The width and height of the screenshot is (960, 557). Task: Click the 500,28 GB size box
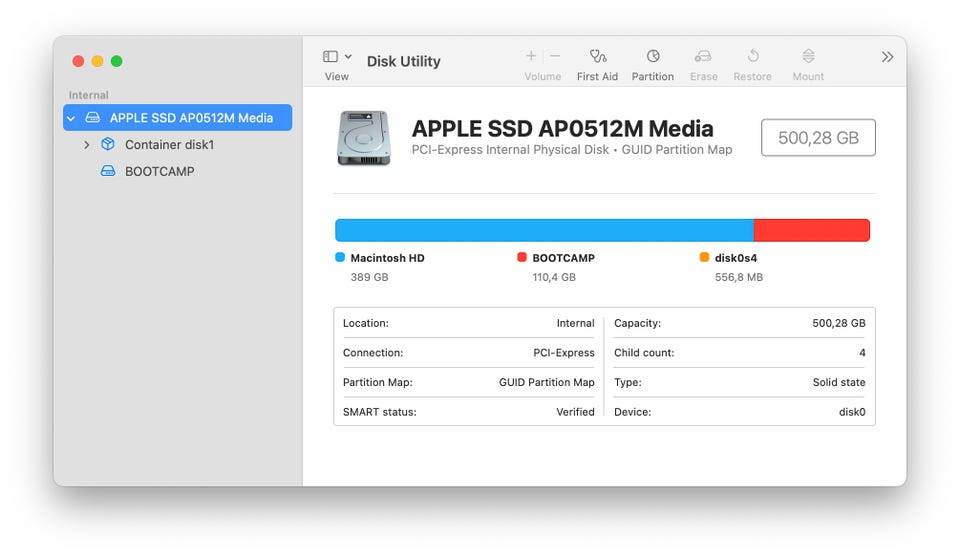pyautogui.click(x=818, y=138)
